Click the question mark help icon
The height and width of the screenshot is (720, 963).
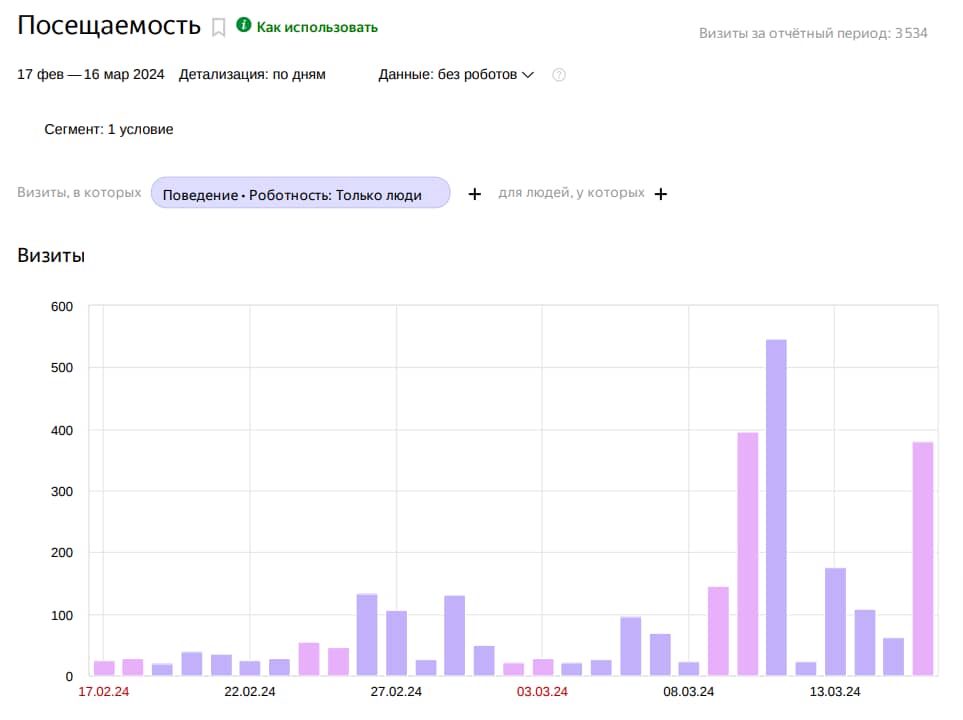(x=559, y=75)
